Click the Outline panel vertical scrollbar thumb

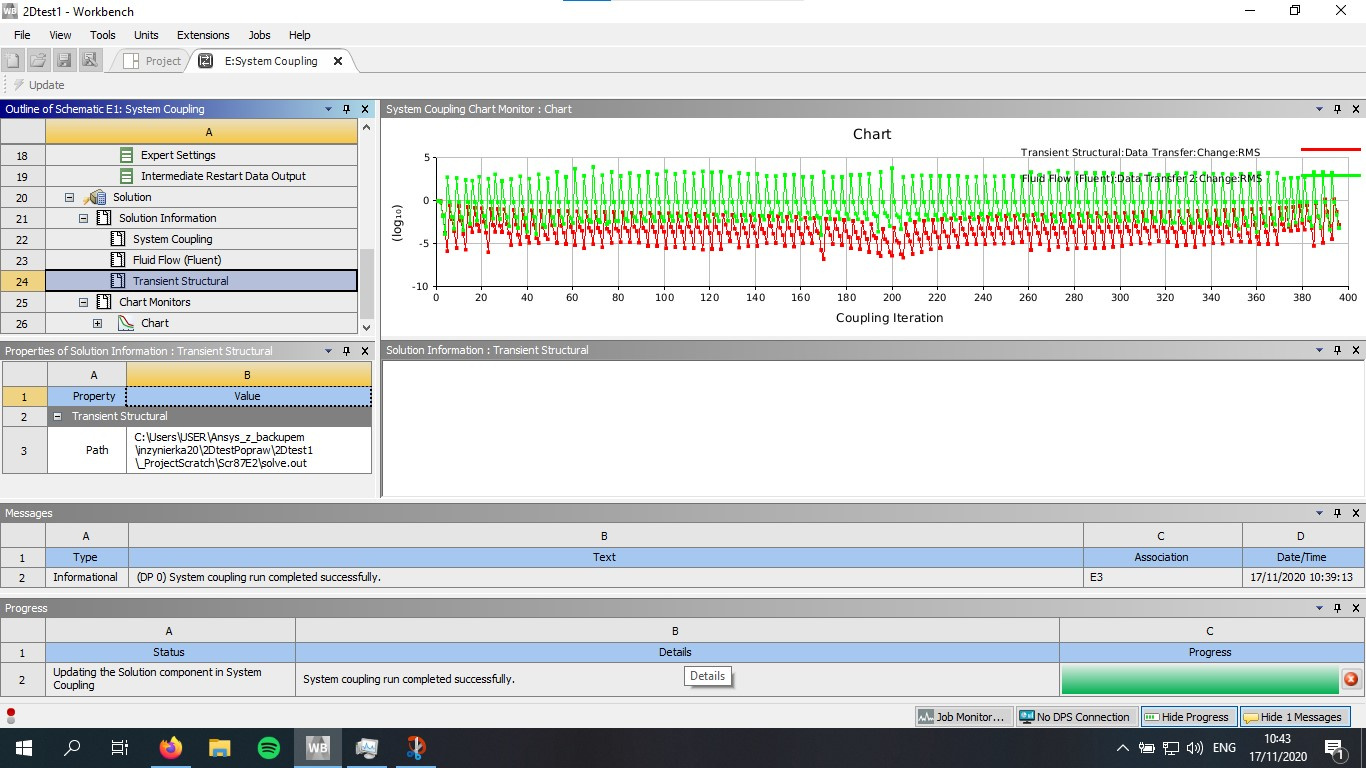365,283
